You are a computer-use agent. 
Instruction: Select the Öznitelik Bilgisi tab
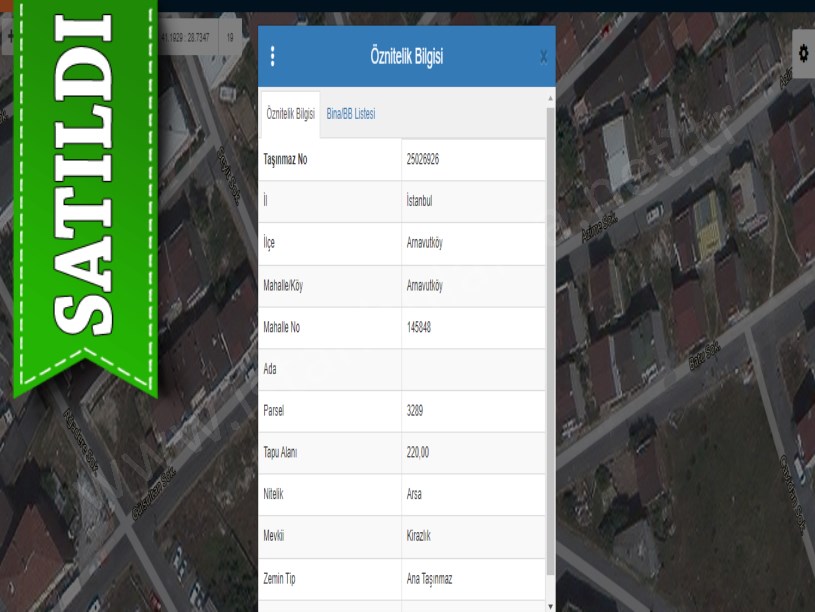click(290, 115)
